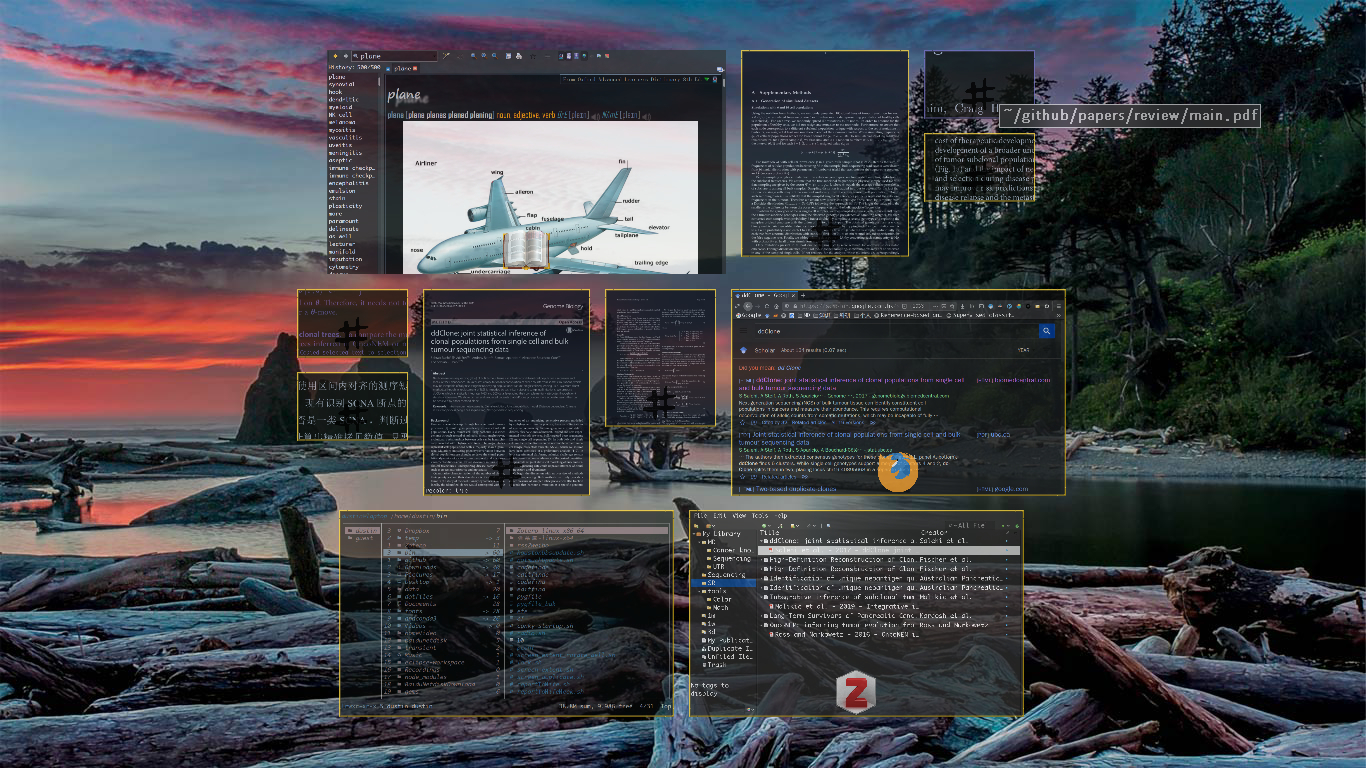1366x768 pixels.
Task: Click the Firefox home icon
Action: [776, 306]
